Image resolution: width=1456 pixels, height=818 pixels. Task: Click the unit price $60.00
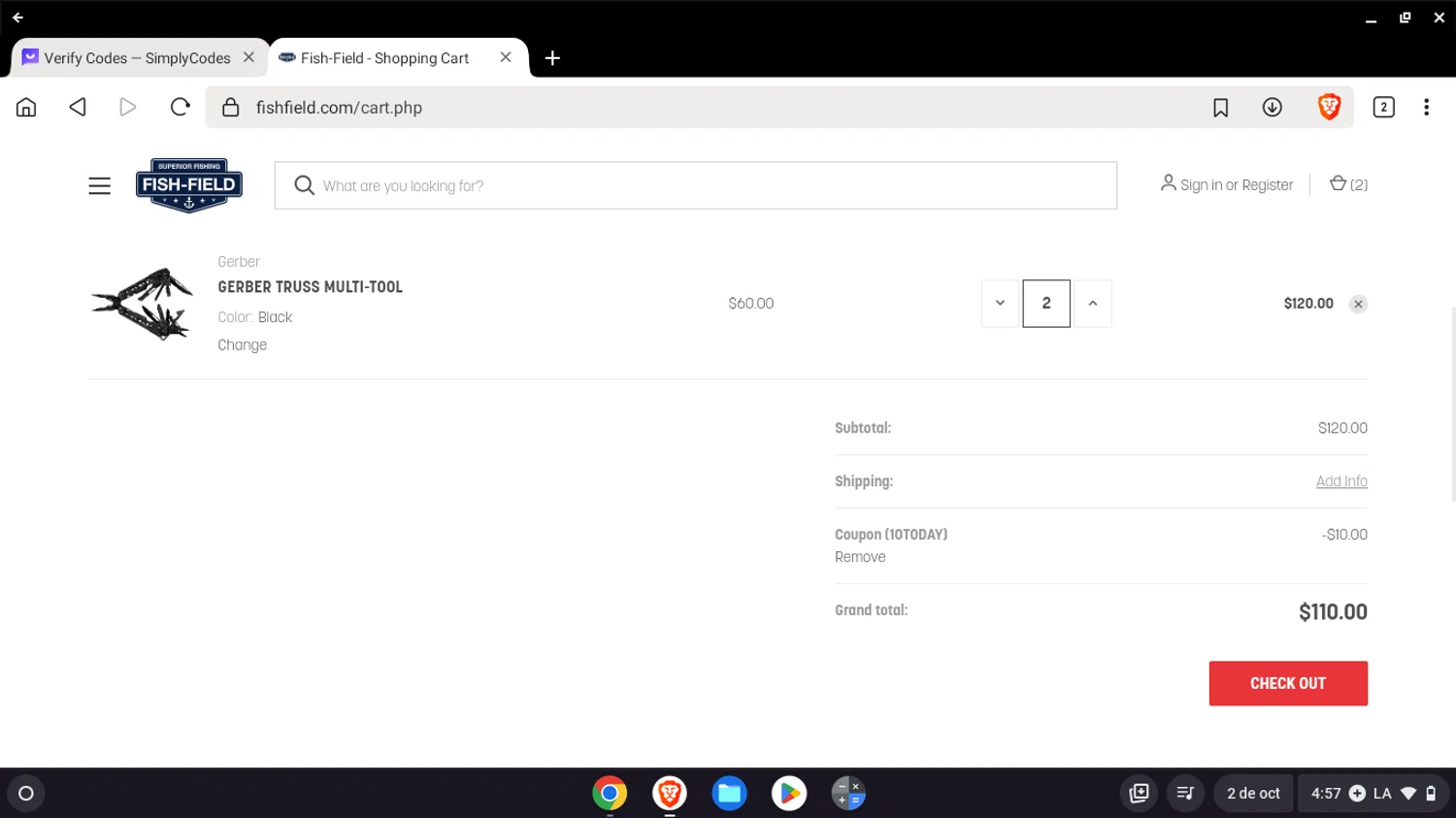(x=751, y=304)
